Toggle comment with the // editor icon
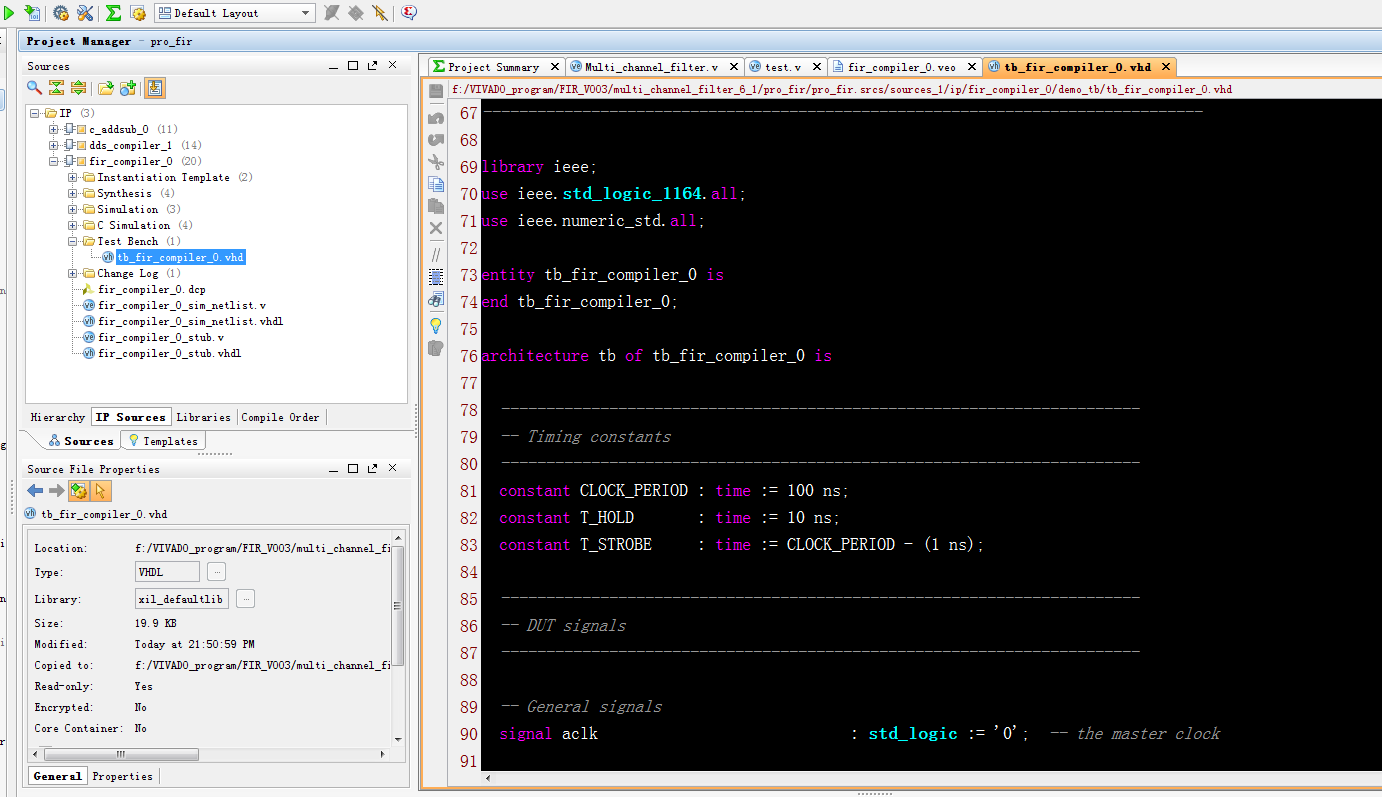 [x=436, y=254]
